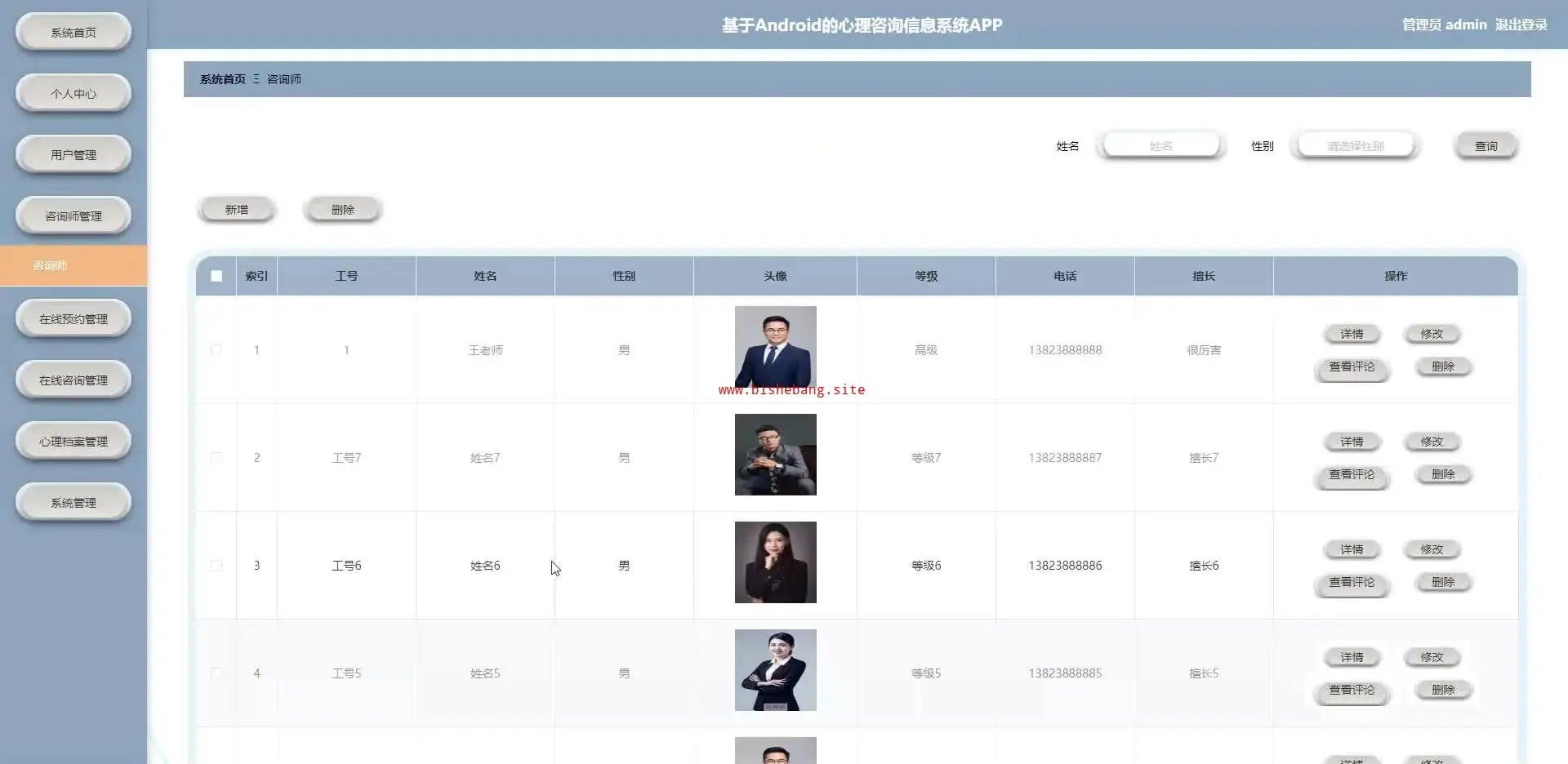Click 修改 for 姓名5

[x=1432, y=657]
